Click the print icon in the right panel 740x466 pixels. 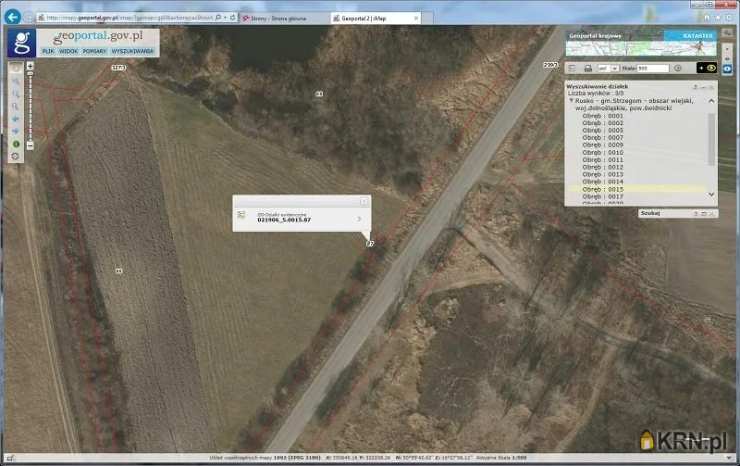(588, 68)
